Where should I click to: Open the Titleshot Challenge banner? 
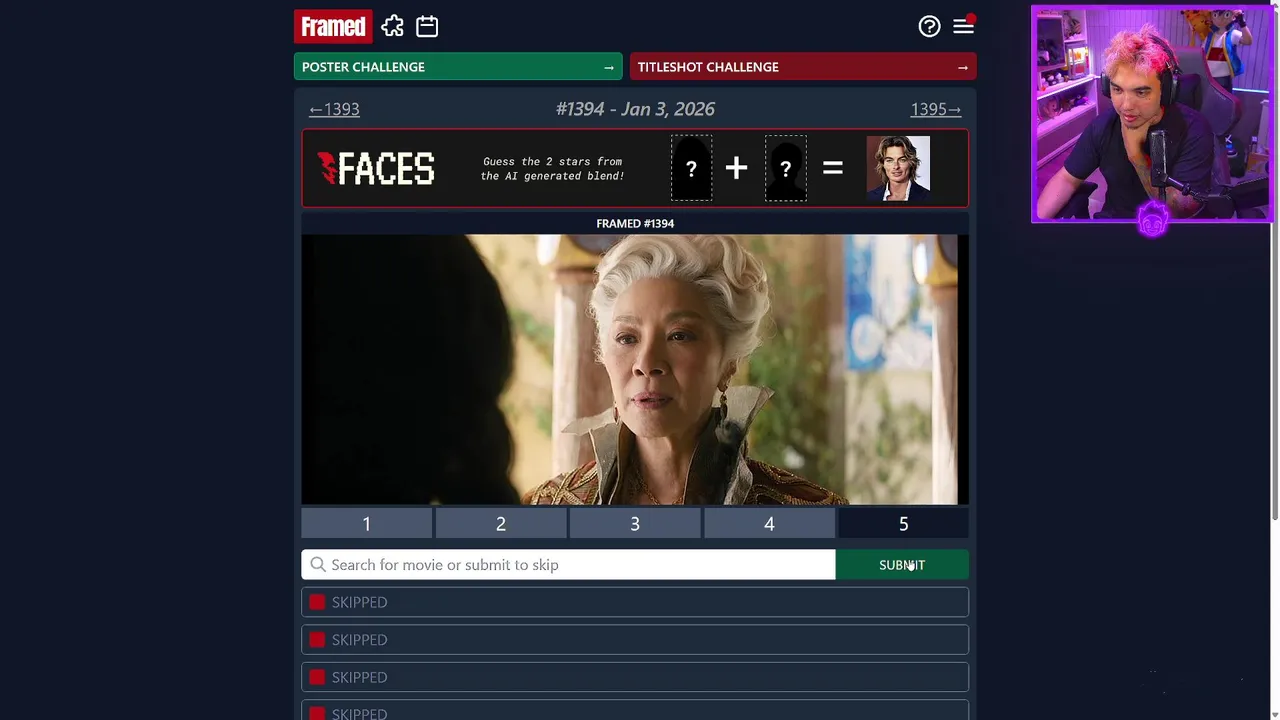coord(803,67)
